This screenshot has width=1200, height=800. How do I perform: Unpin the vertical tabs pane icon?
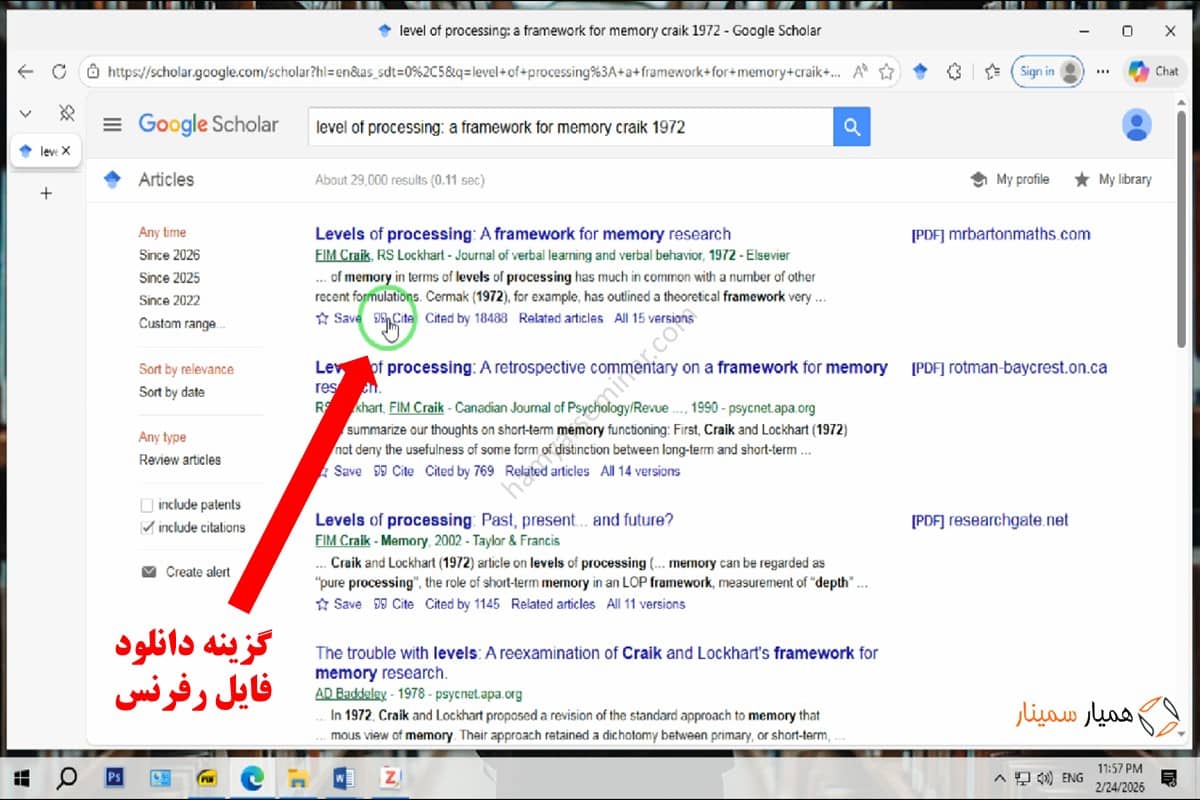coord(67,113)
